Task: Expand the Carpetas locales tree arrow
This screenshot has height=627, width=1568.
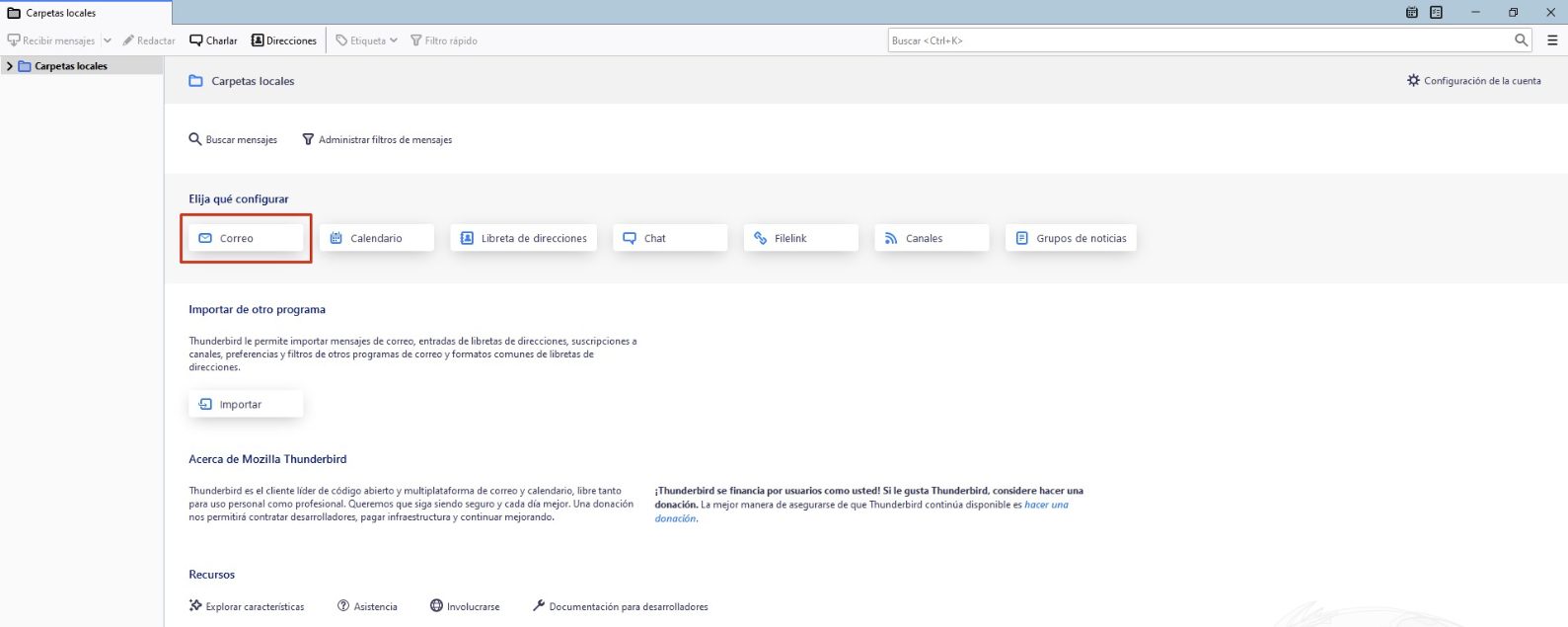Action: click(10, 66)
